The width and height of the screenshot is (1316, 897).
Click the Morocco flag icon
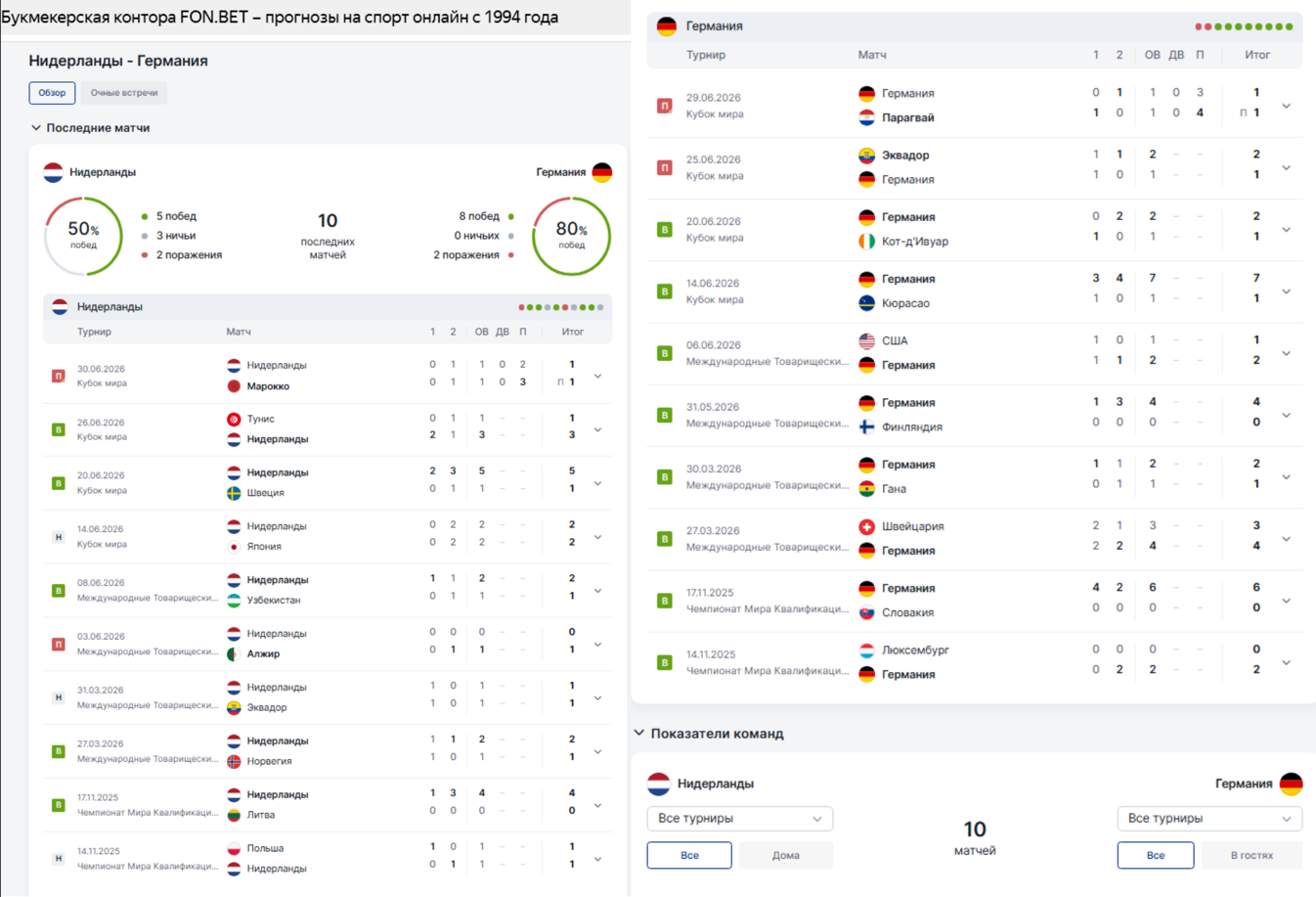point(234,385)
